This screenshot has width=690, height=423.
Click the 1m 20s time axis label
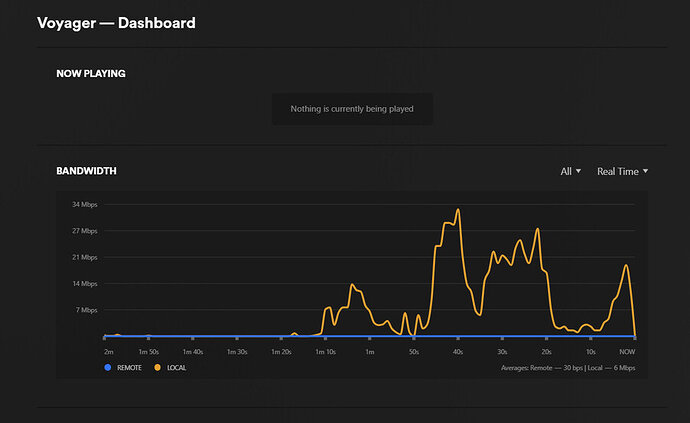281,352
